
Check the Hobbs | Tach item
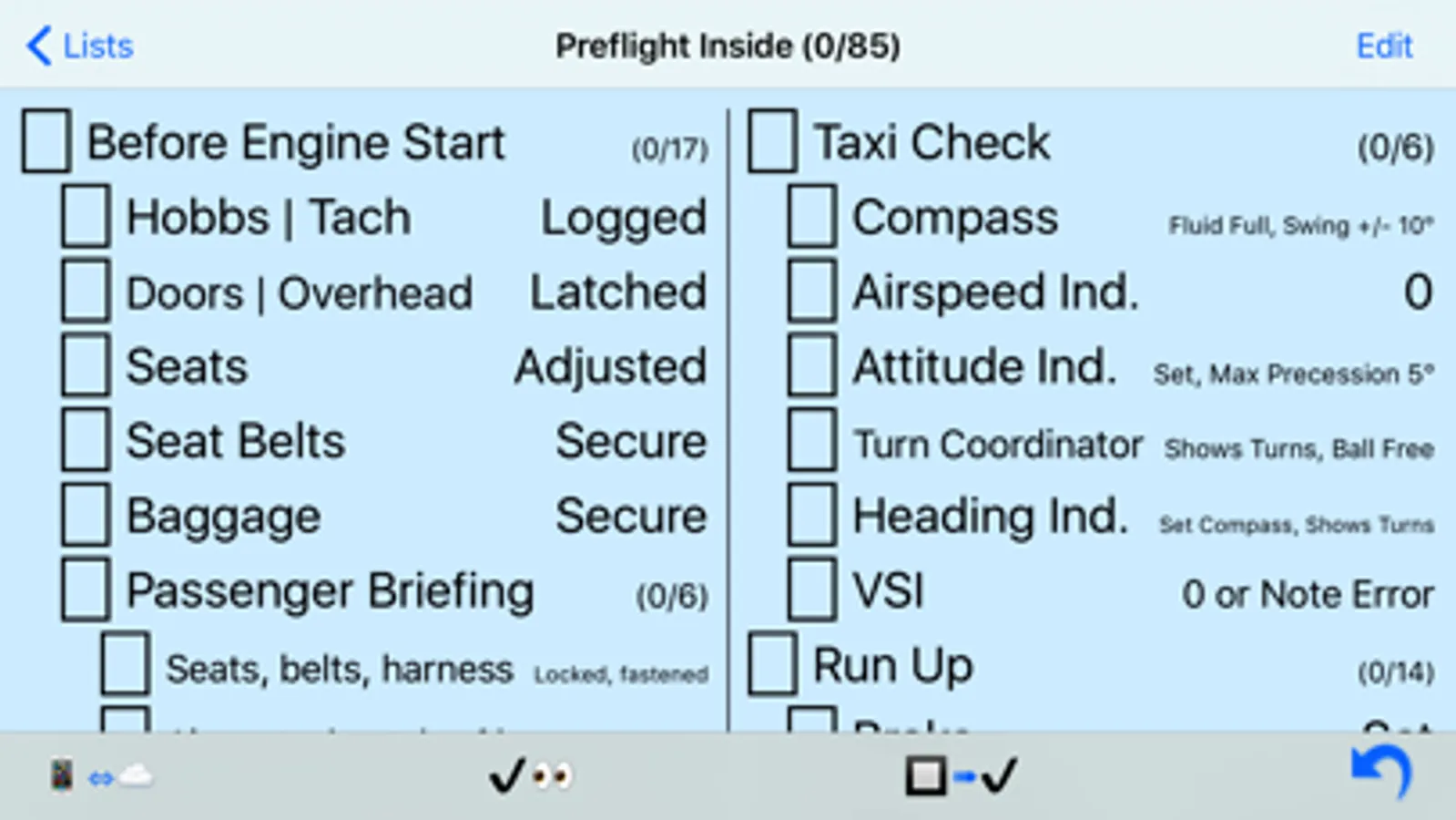click(x=87, y=217)
